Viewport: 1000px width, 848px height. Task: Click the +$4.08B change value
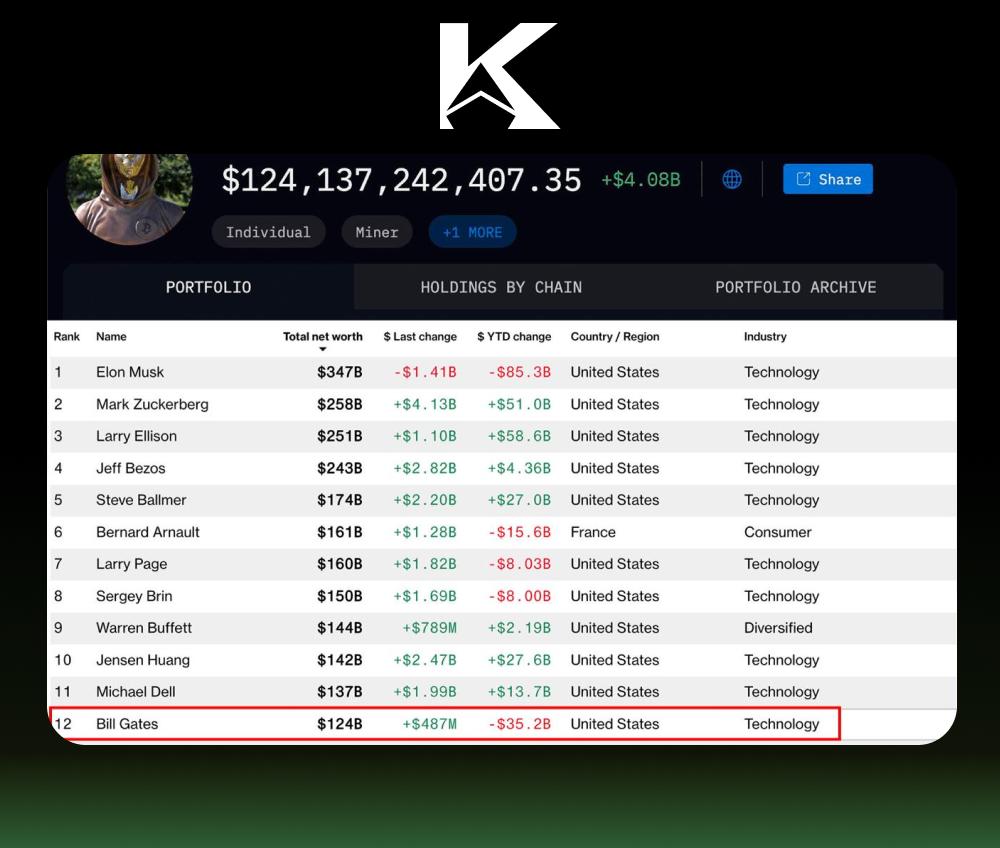(641, 180)
